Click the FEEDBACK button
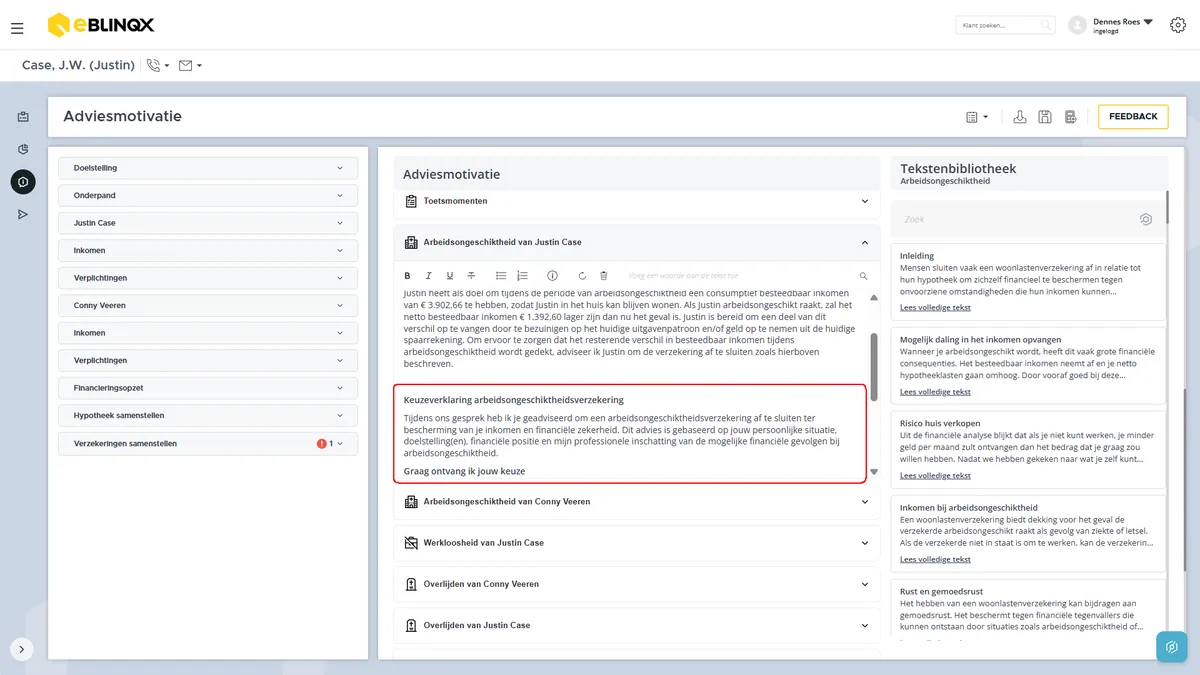The image size is (1200, 675). click(1133, 117)
